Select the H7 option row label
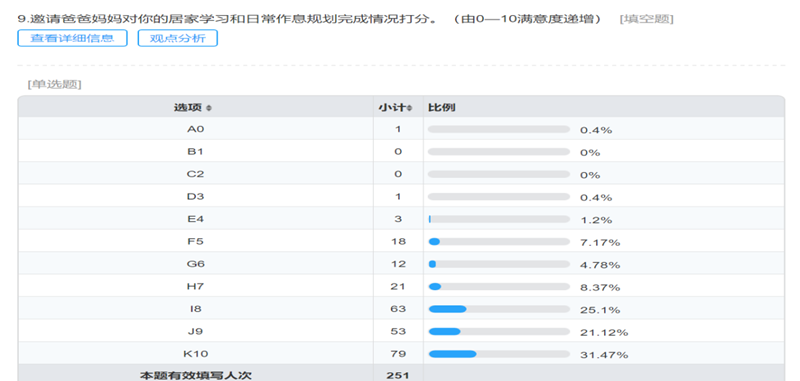800x381 pixels. click(195, 287)
